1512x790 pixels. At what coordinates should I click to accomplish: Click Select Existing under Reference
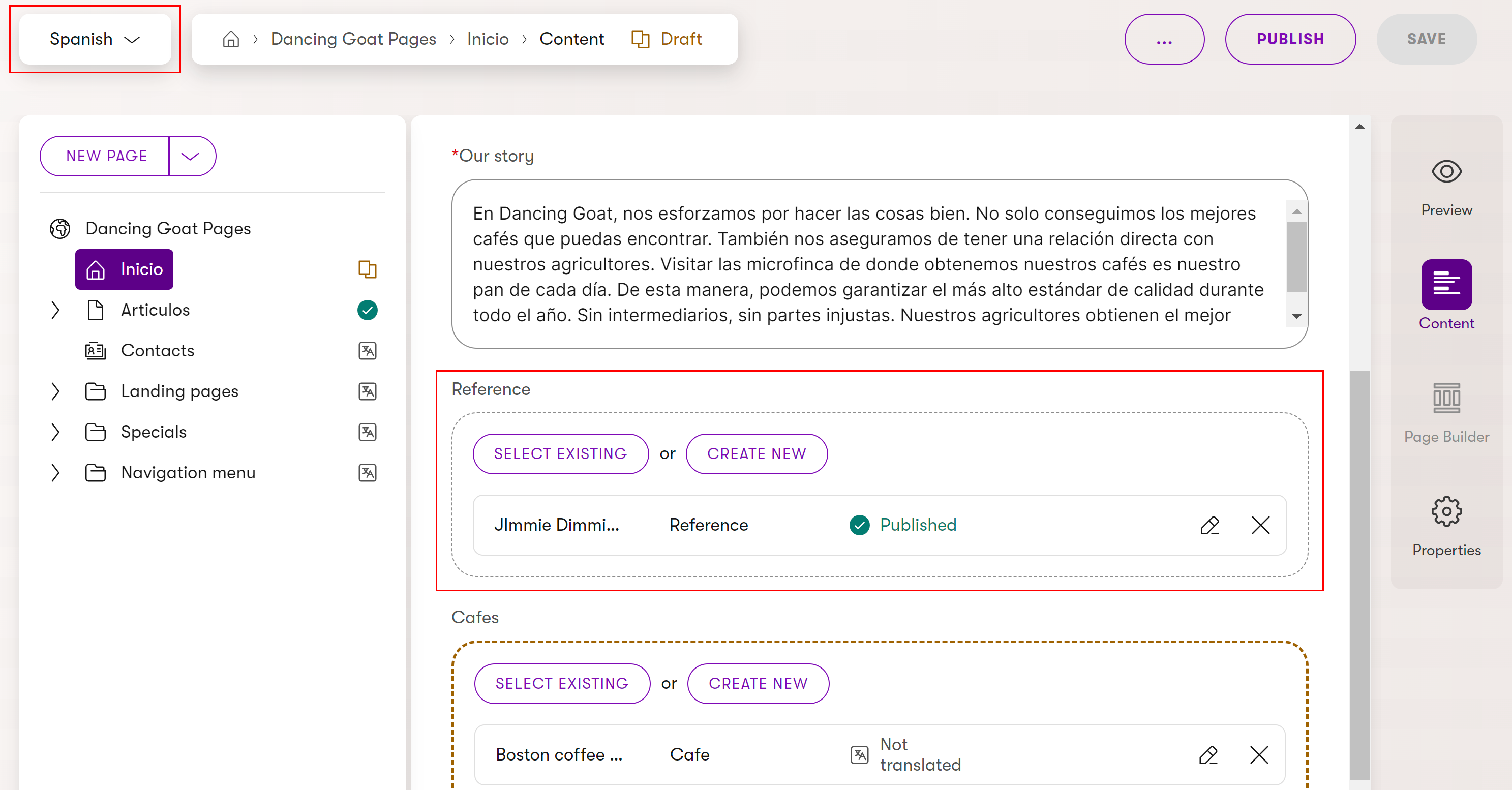pos(560,453)
